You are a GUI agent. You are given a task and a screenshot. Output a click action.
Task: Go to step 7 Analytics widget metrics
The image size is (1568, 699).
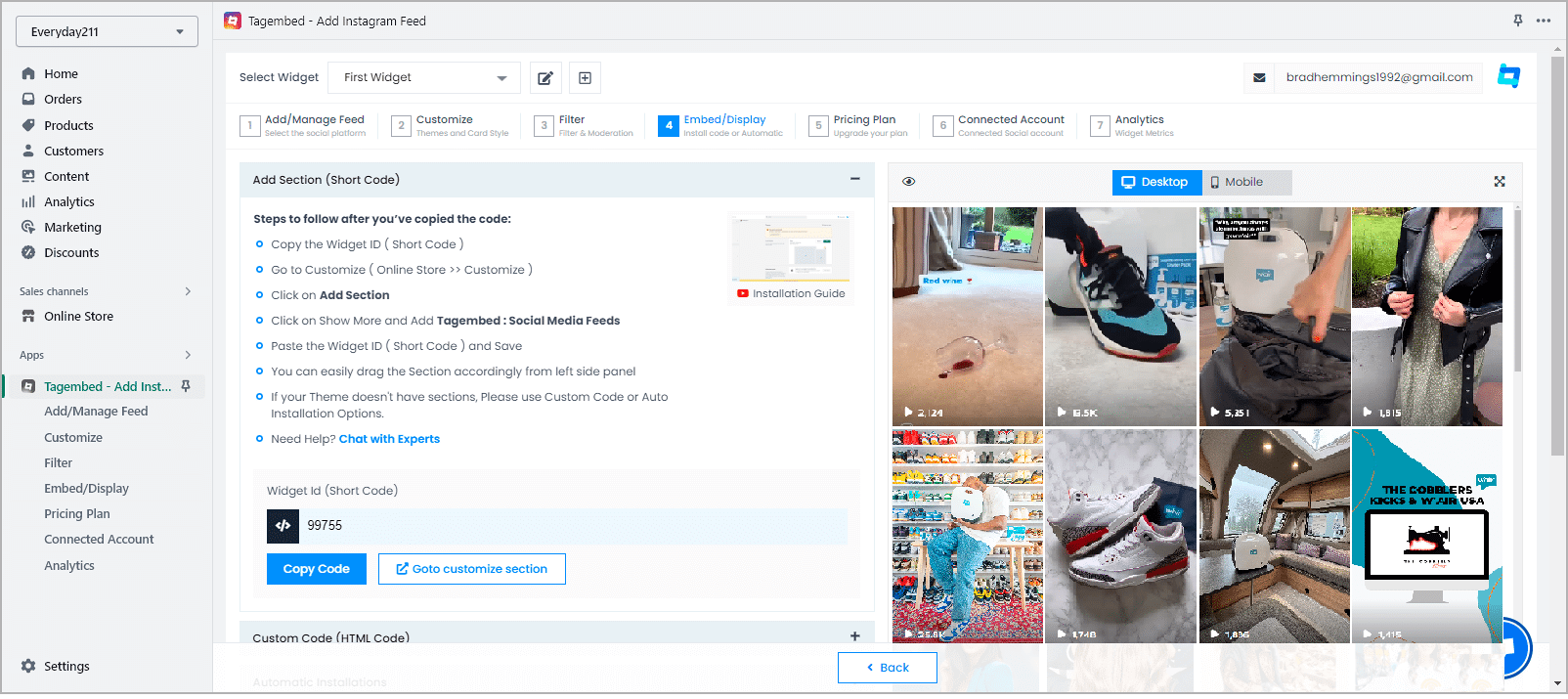pyautogui.click(x=1132, y=125)
